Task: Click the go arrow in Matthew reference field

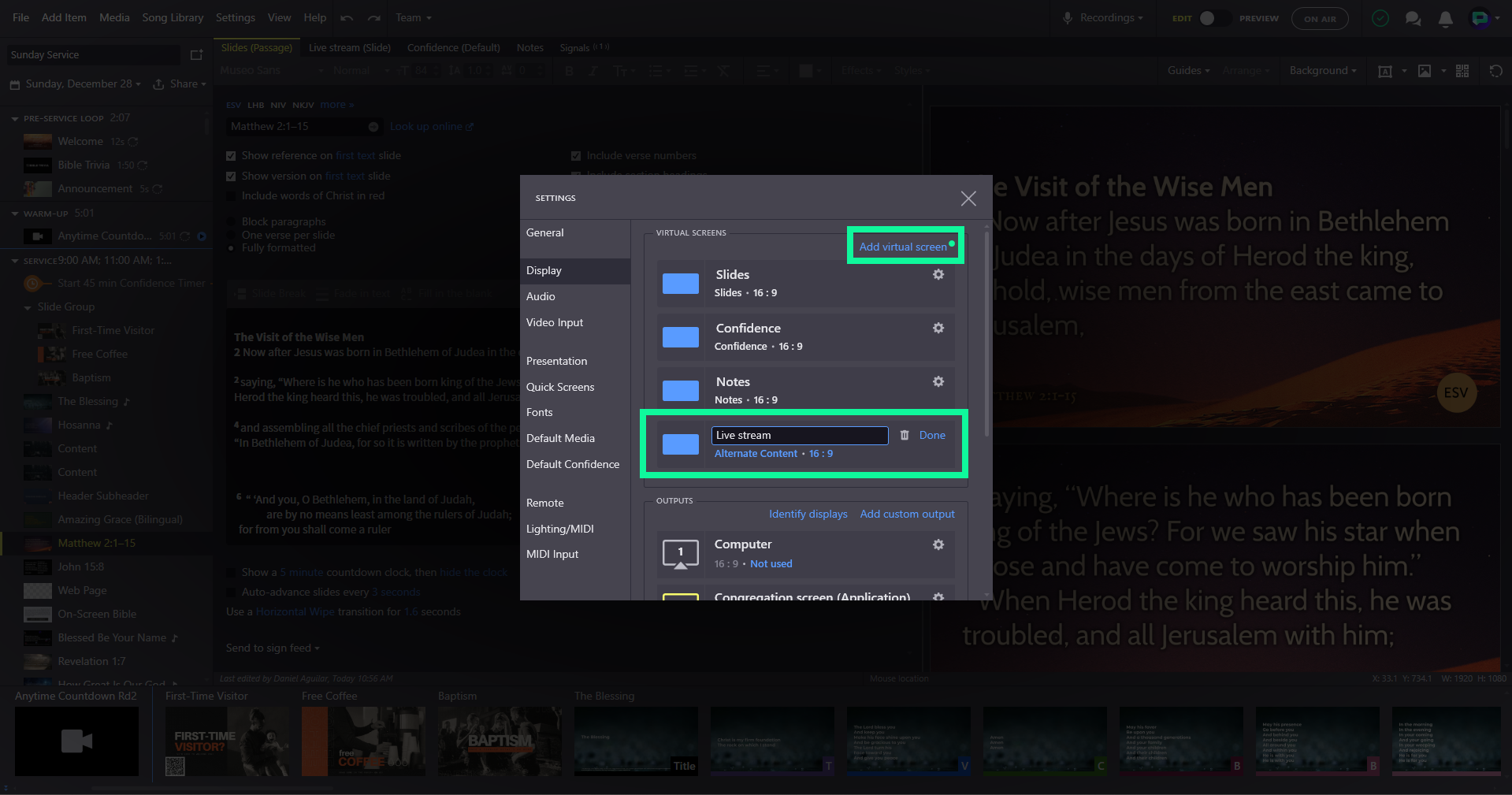Action: (x=373, y=127)
